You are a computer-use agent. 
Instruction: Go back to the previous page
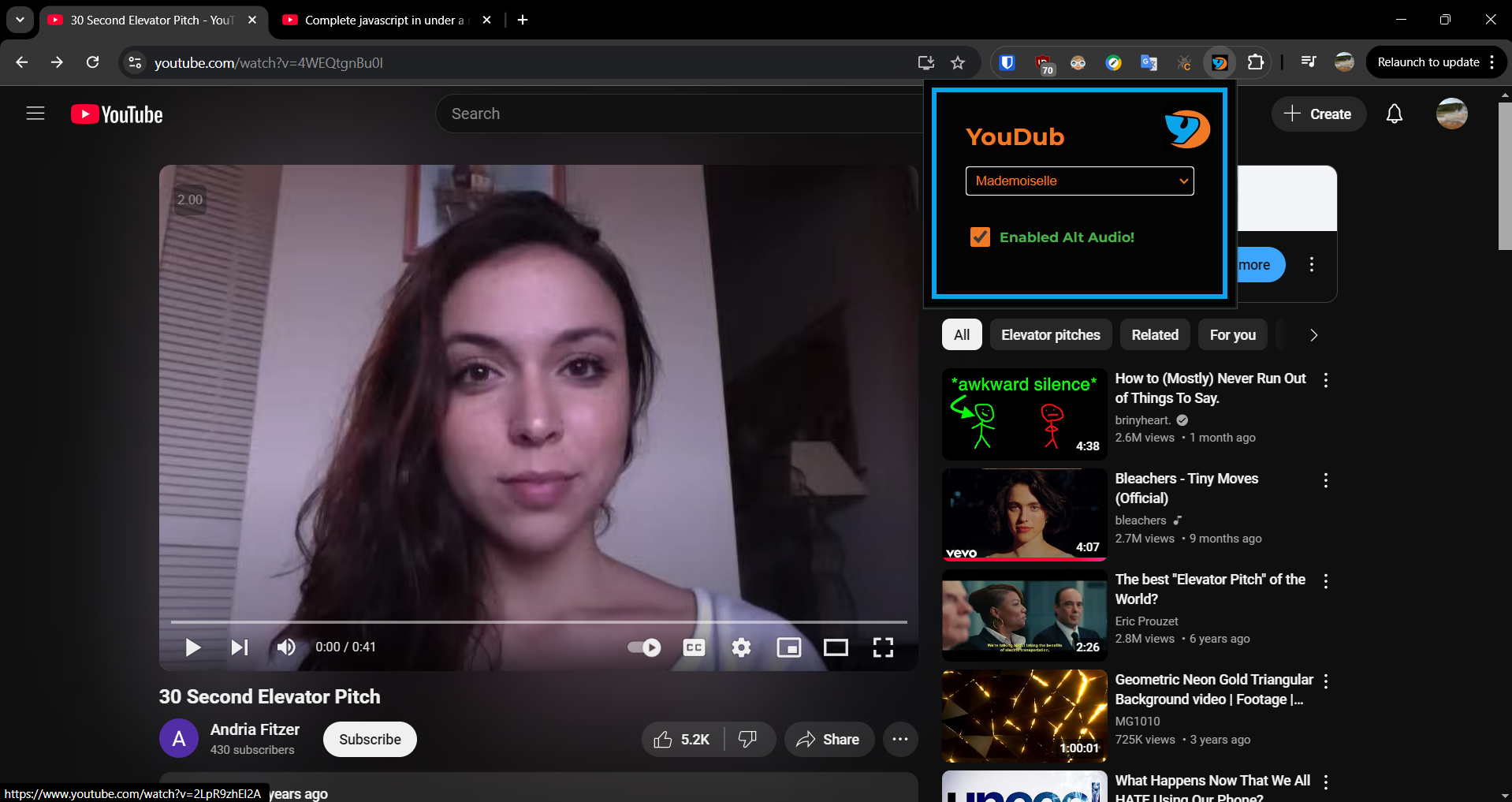coord(22,62)
